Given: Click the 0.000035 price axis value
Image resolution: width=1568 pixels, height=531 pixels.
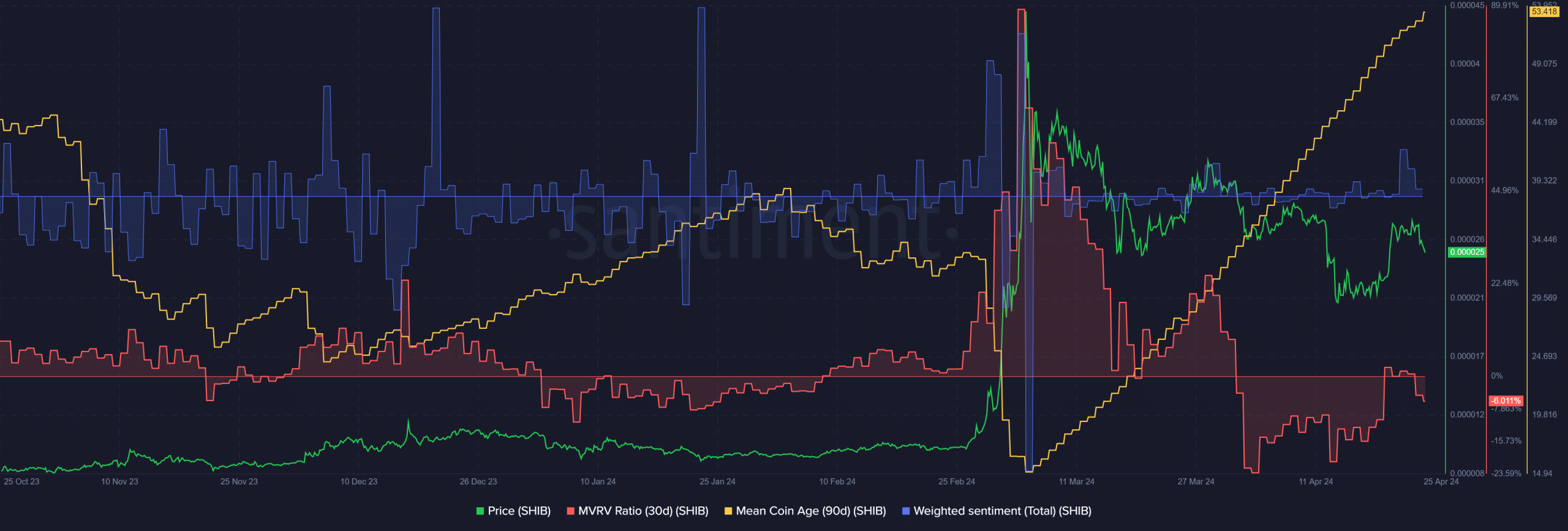Looking at the screenshot, I should (x=1467, y=122).
